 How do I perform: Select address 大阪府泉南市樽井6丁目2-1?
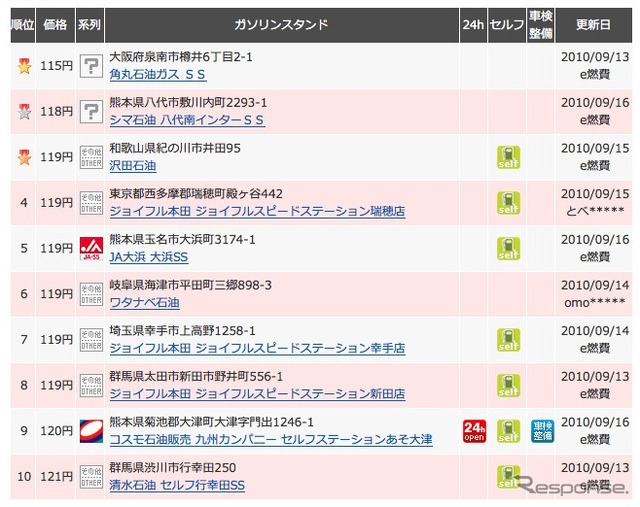[x=181, y=57]
